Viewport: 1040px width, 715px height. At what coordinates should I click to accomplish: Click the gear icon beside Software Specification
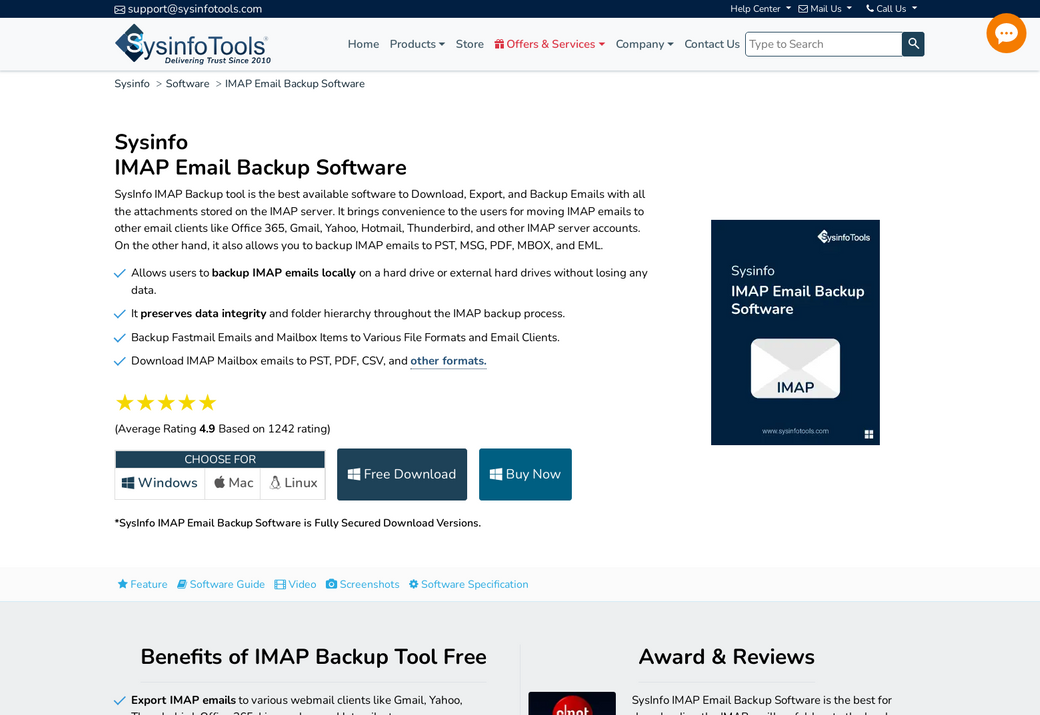pos(413,584)
